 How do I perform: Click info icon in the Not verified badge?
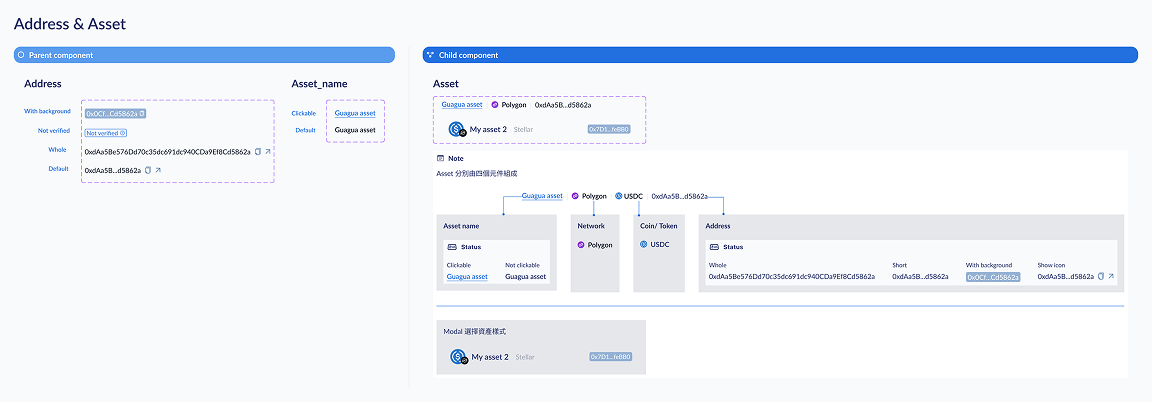[x=123, y=132]
